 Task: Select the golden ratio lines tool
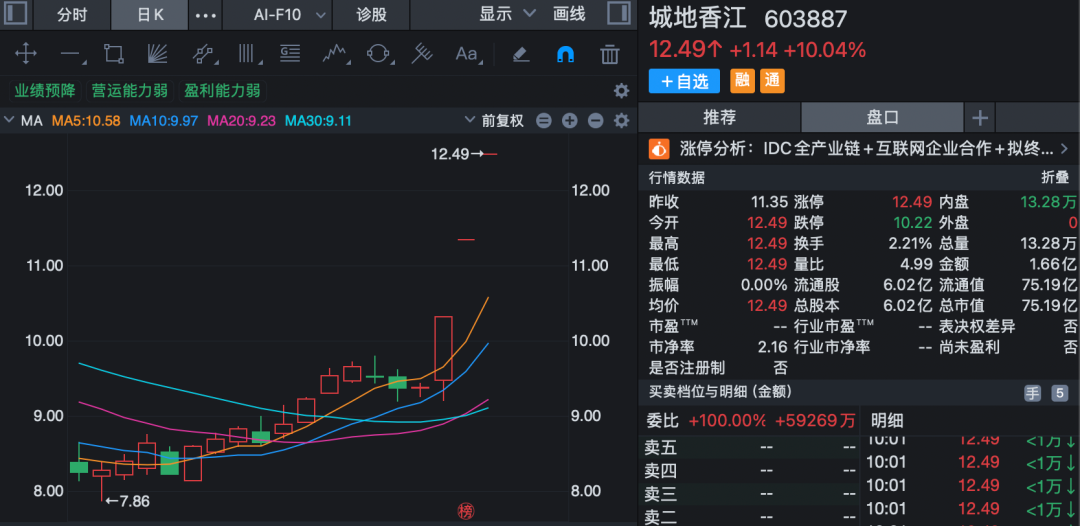click(290, 54)
